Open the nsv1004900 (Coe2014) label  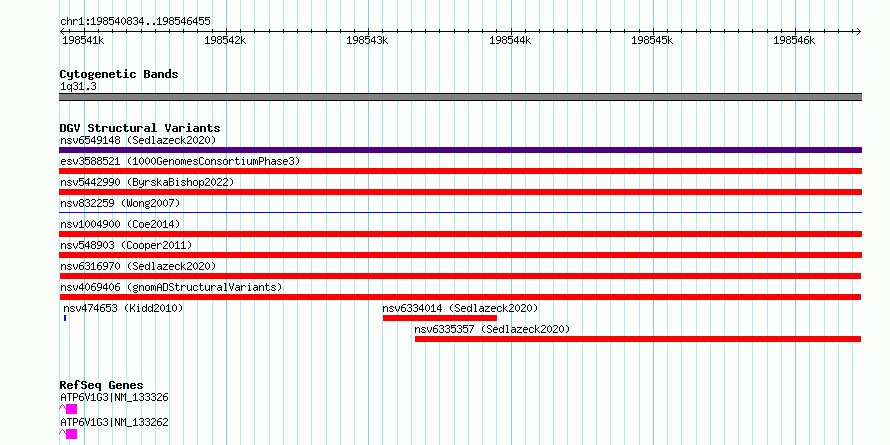120,224
